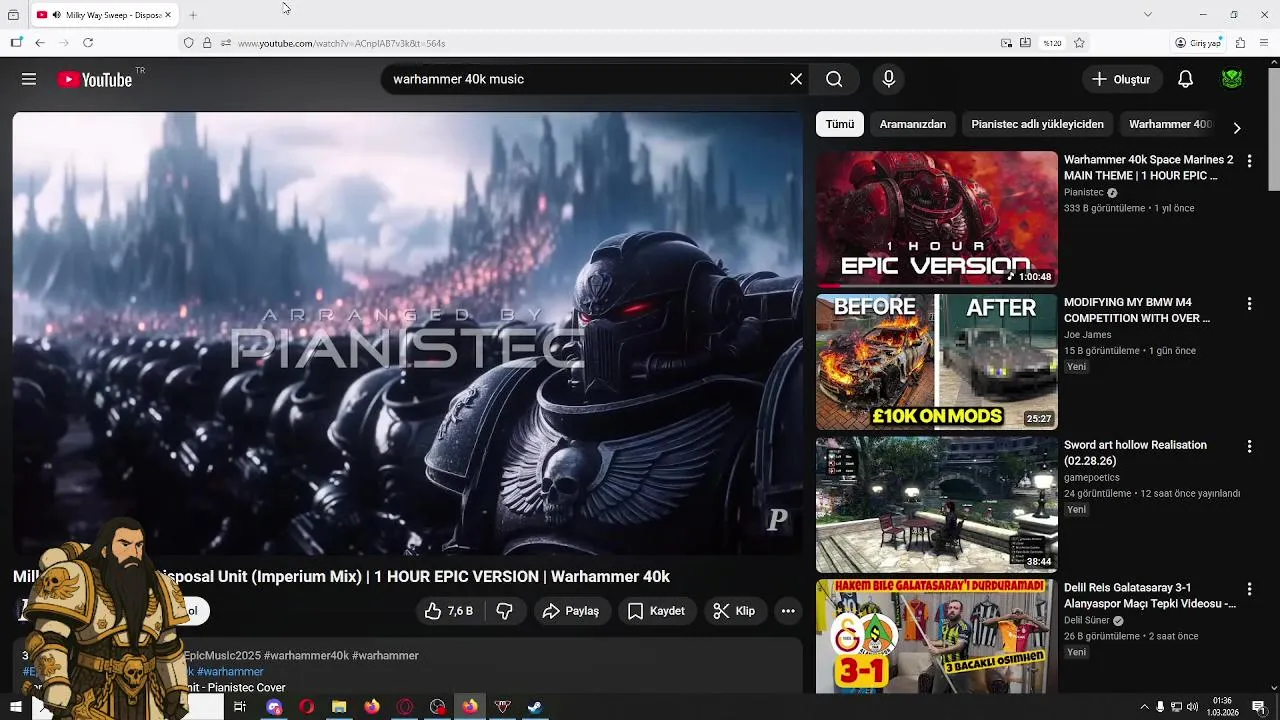Show more filter chips with arrow
The image size is (1280, 720).
click(1236, 127)
